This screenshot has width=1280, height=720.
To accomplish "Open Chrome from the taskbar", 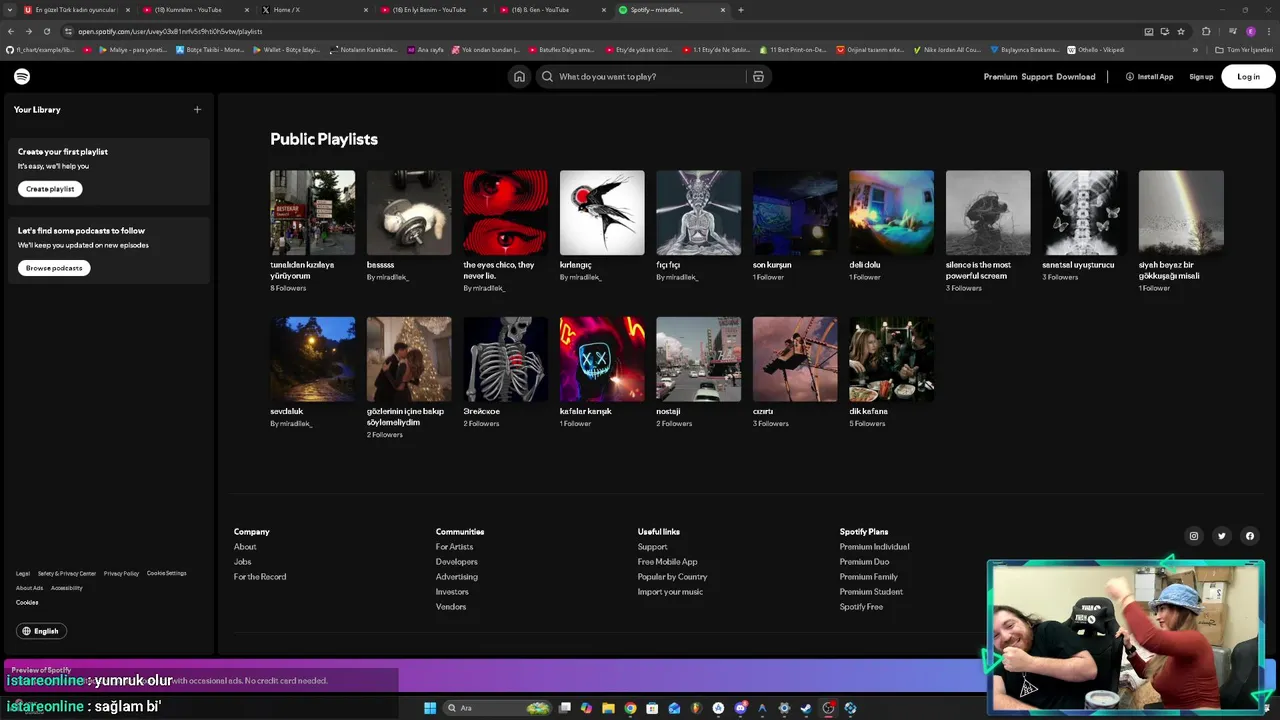I will (x=630, y=708).
